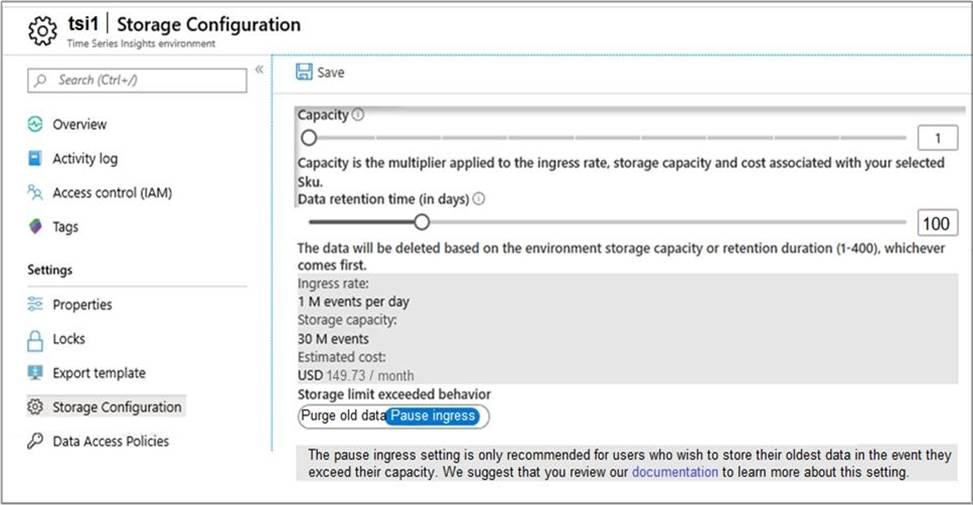Open the documentation link
This screenshot has height=505, width=973.
(674, 472)
